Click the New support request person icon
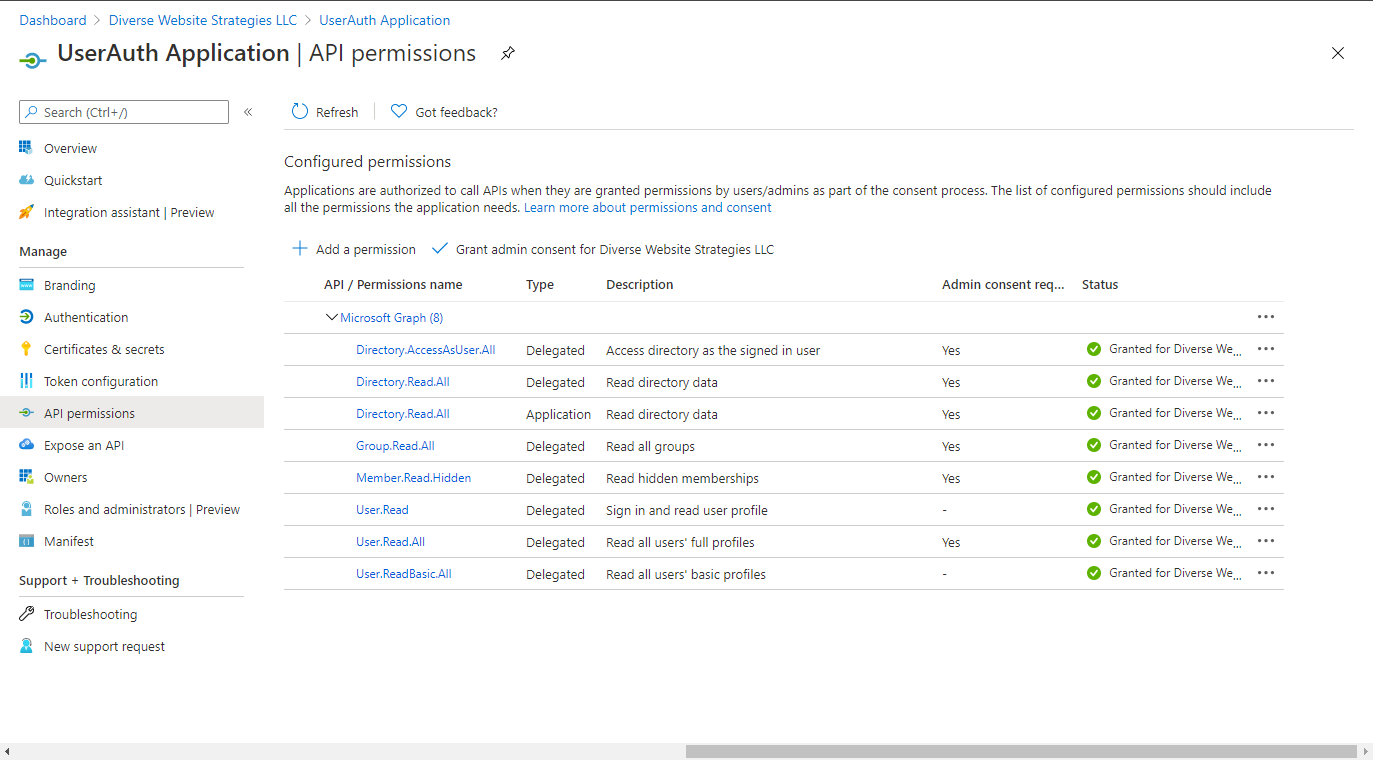1379x762 pixels. tap(26, 646)
